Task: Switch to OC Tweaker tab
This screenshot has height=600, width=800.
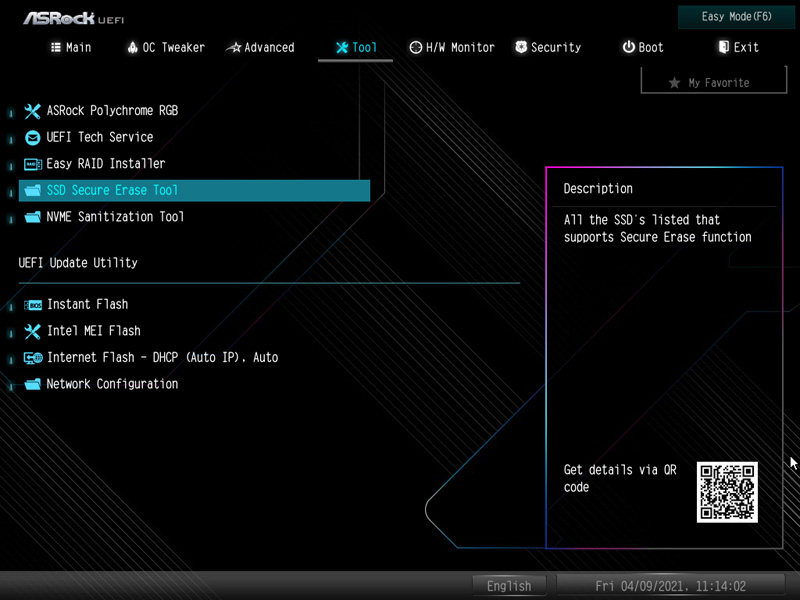Action: (x=165, y=47)
